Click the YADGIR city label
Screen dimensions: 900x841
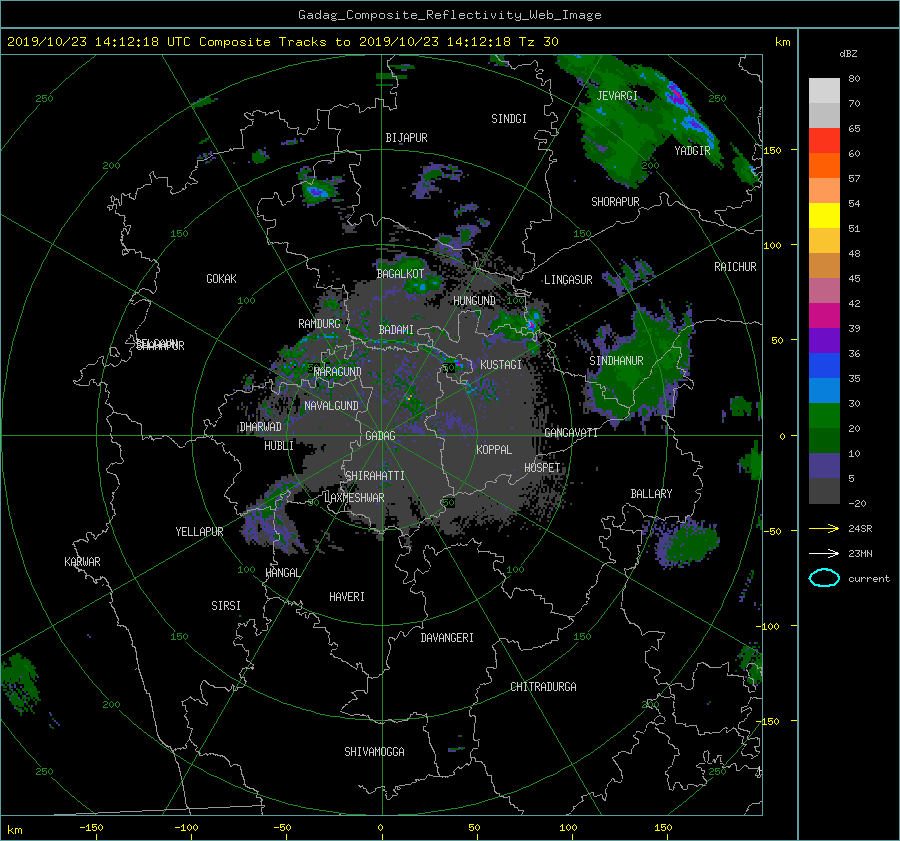click(x=692, y=151)
